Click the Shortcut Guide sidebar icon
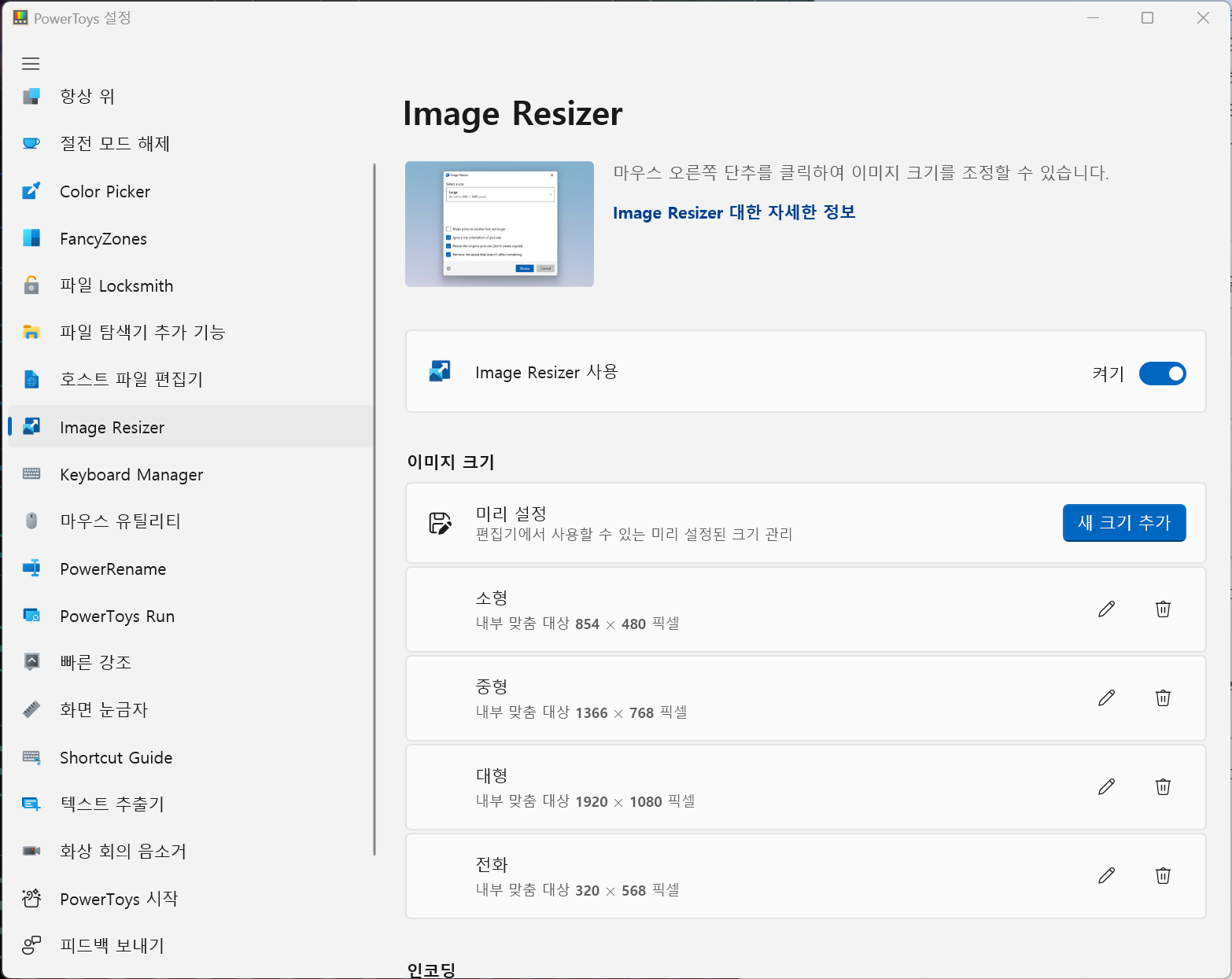This screenshot has height=979, width=1232. point(31,757)
